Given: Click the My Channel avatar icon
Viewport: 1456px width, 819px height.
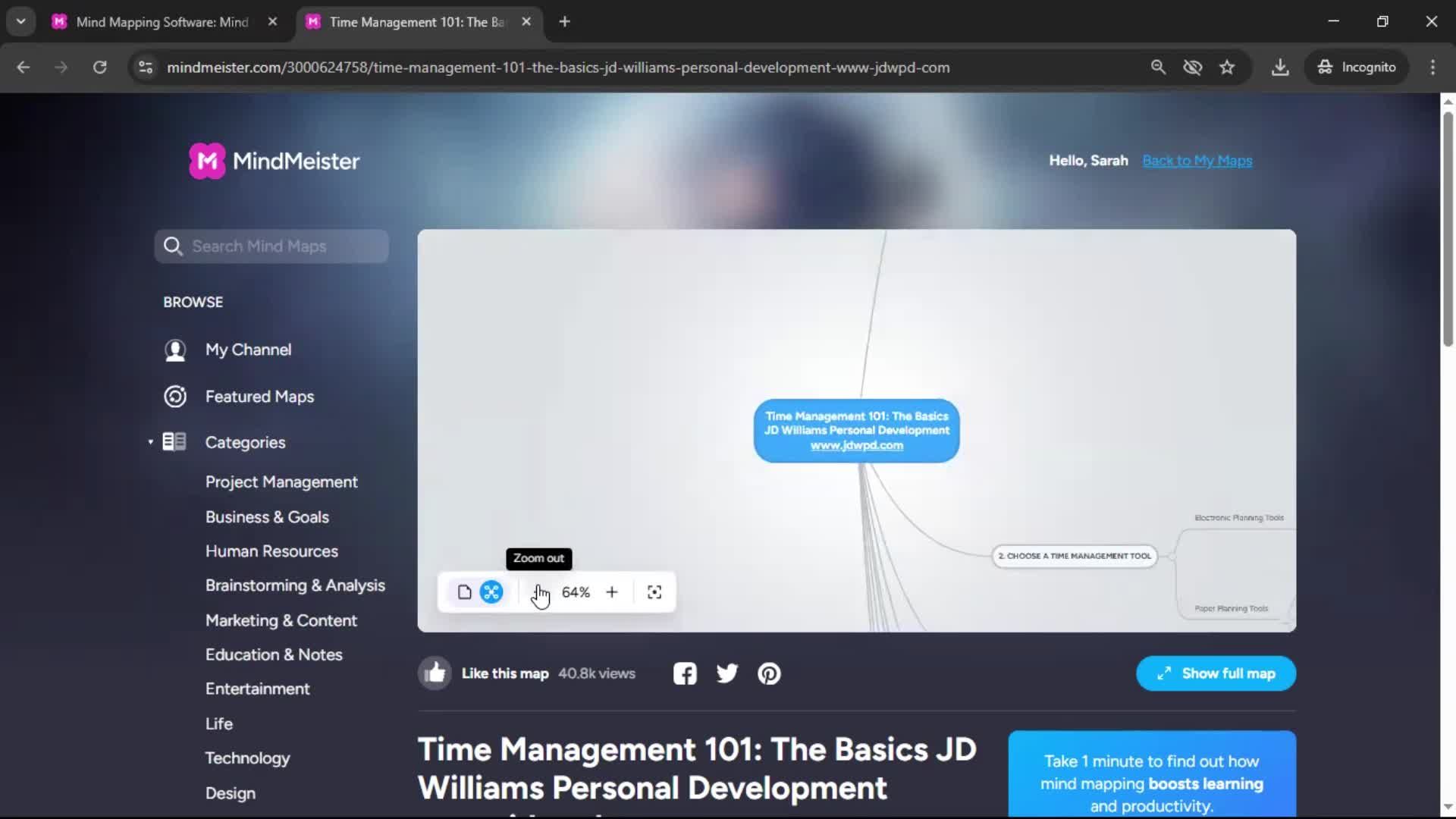Looking at the screenshot, I should (175, 350).
